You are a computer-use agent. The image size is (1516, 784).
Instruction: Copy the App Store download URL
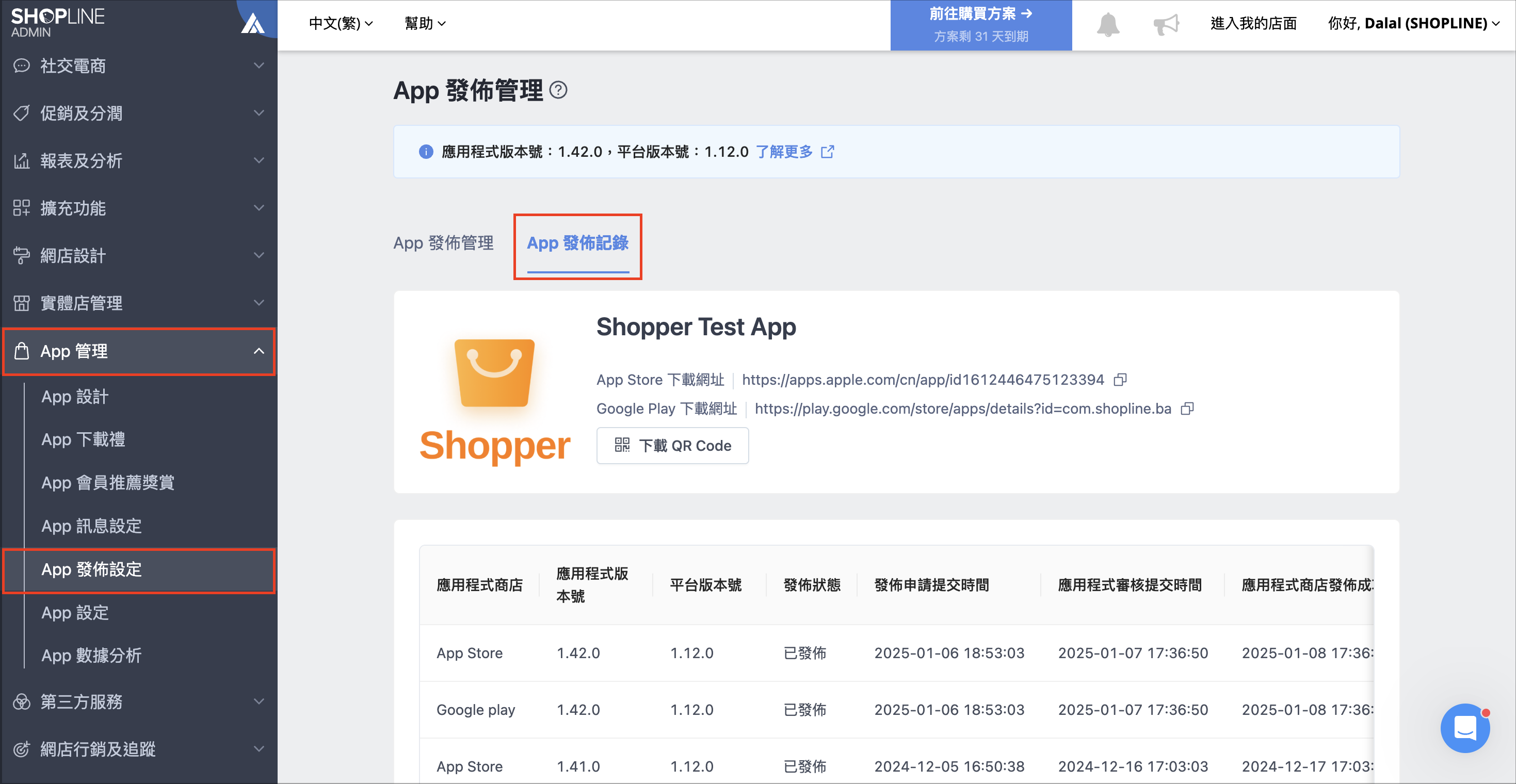click(x=1120, y=380)
